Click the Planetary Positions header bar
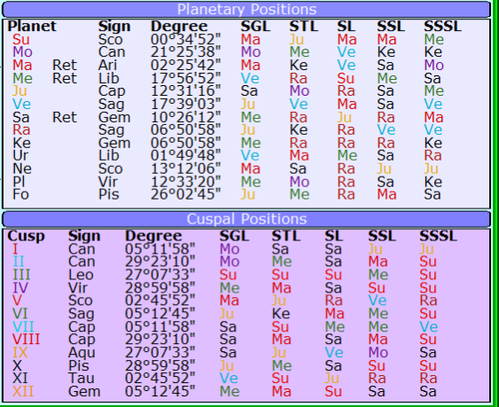Viewport: 499px width, 407px height. pos(246,9)
